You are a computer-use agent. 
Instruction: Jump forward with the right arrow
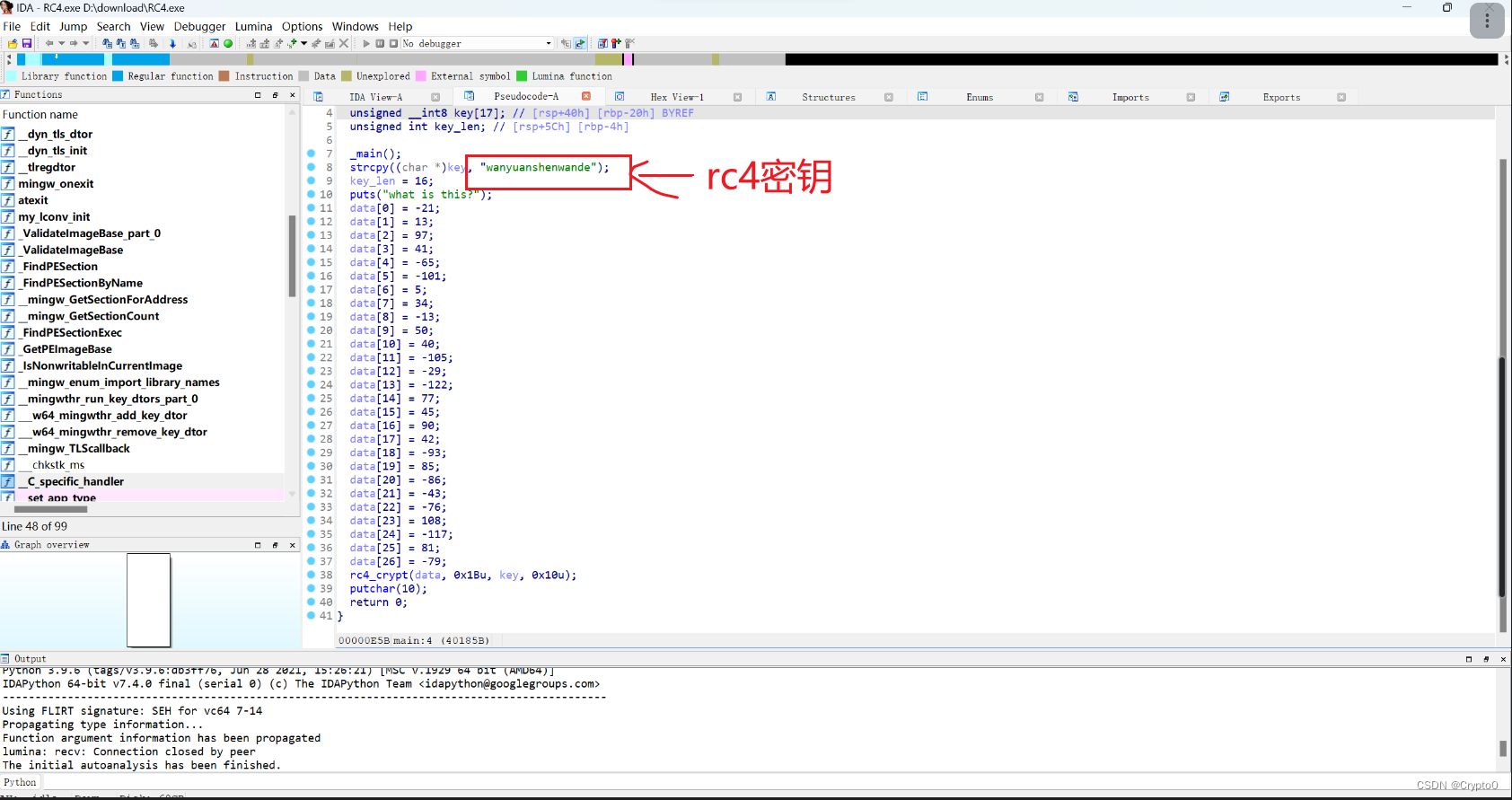click(x=74, y=43)
